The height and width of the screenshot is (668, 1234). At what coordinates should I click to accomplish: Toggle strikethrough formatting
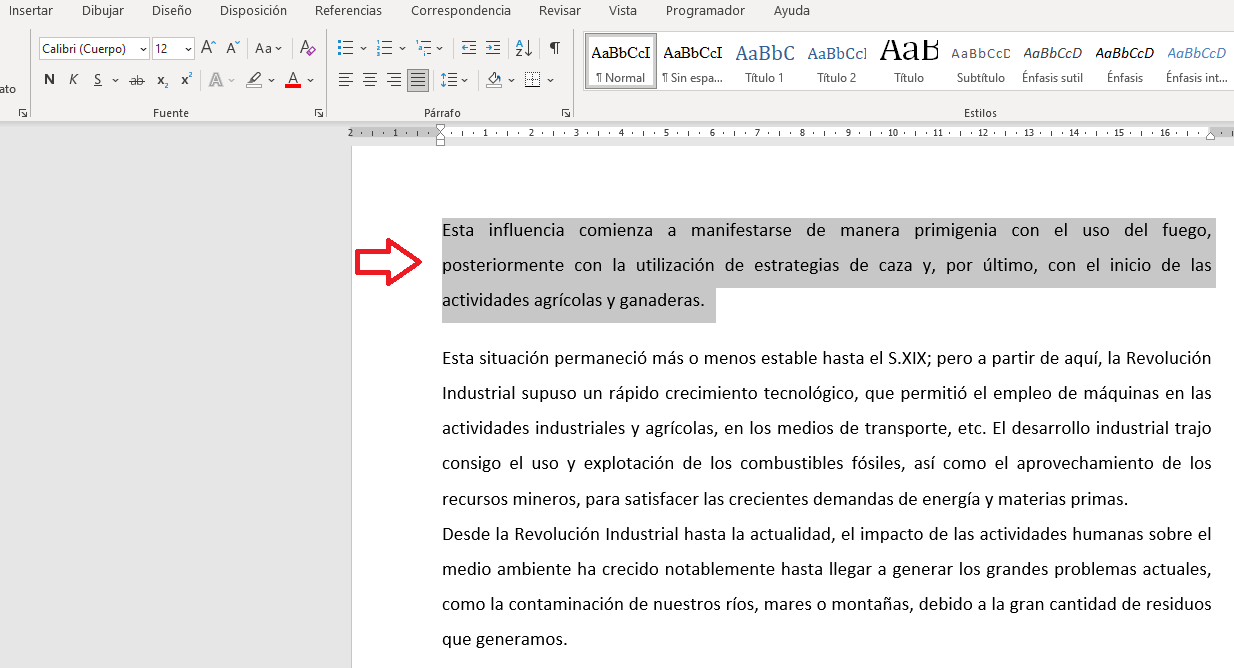137,80
